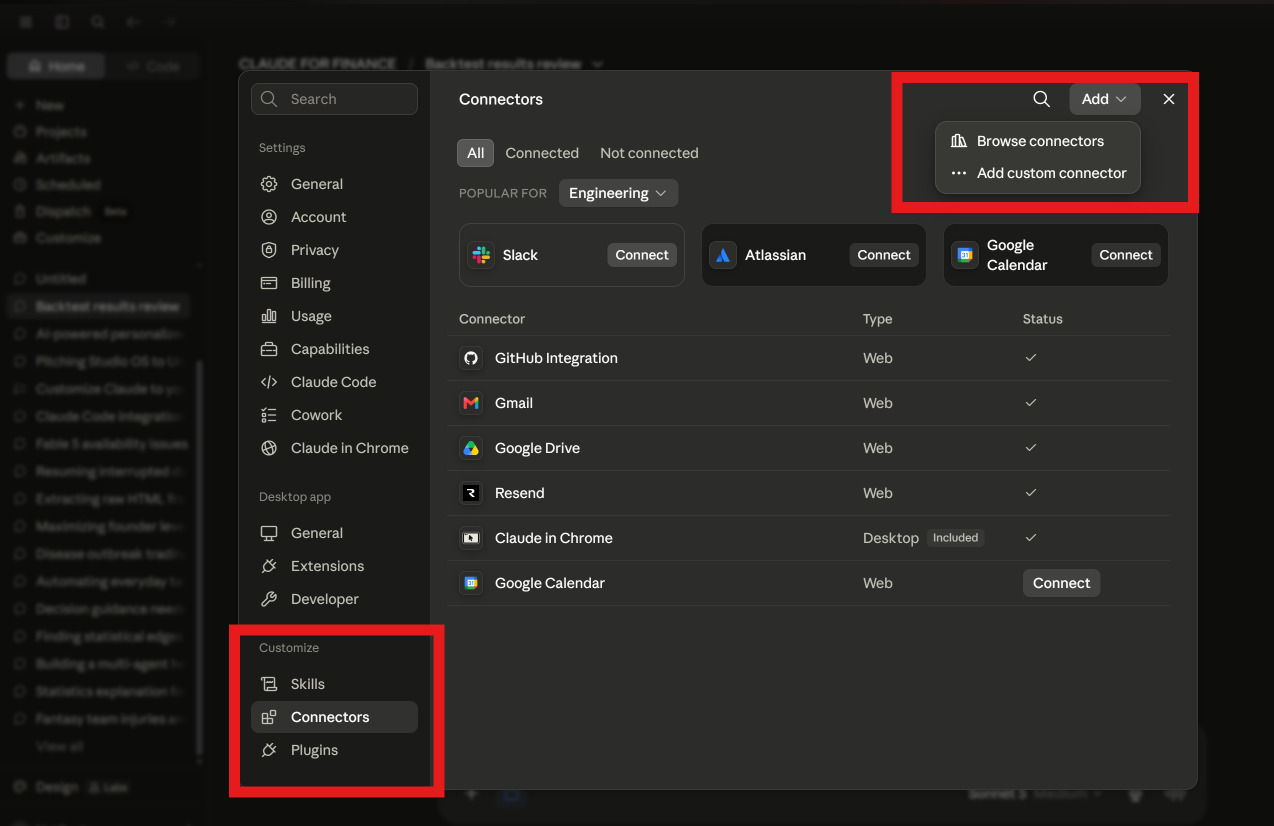Open Billing settings via its card icon

[x=269, y=283]
